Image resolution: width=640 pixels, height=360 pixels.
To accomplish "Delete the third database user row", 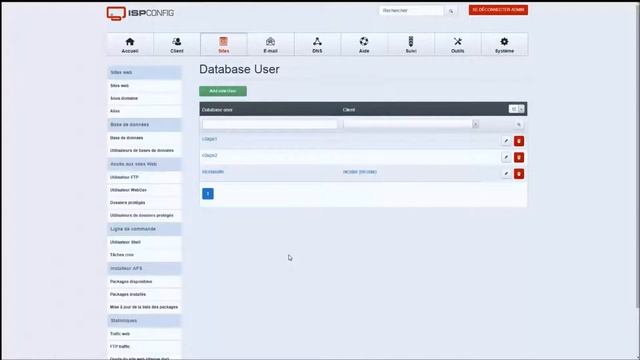I will click(x=519, y=173).
